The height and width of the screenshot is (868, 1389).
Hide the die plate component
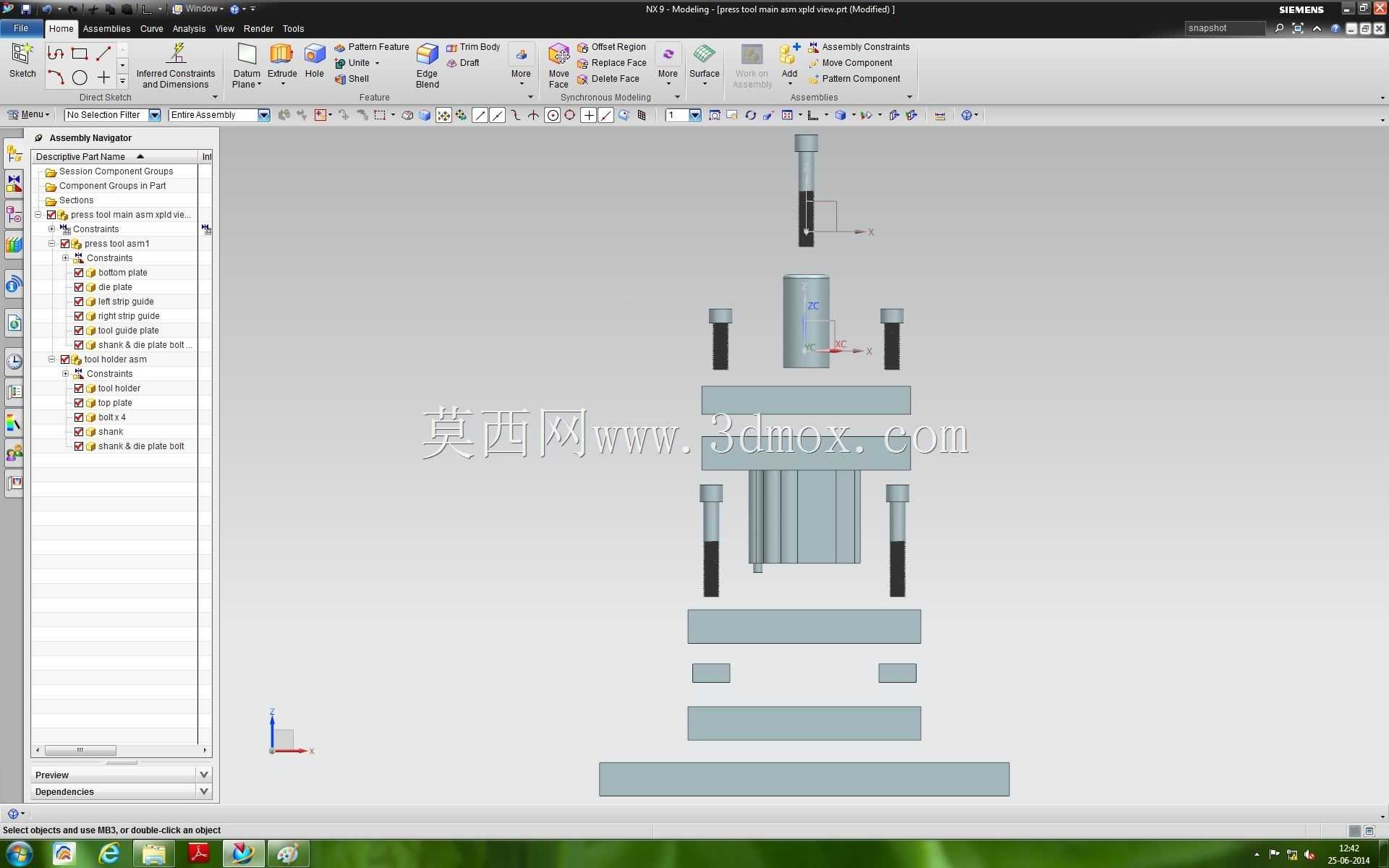(x=79, y=287)
